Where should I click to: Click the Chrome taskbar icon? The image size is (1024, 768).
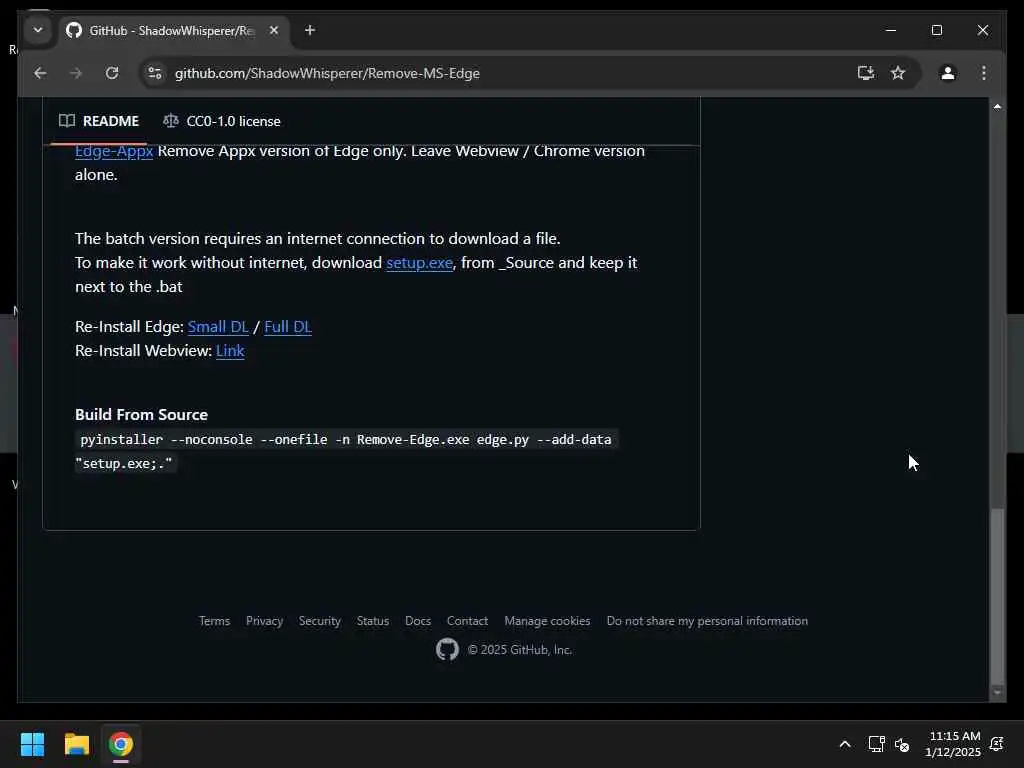pos(121,744)
